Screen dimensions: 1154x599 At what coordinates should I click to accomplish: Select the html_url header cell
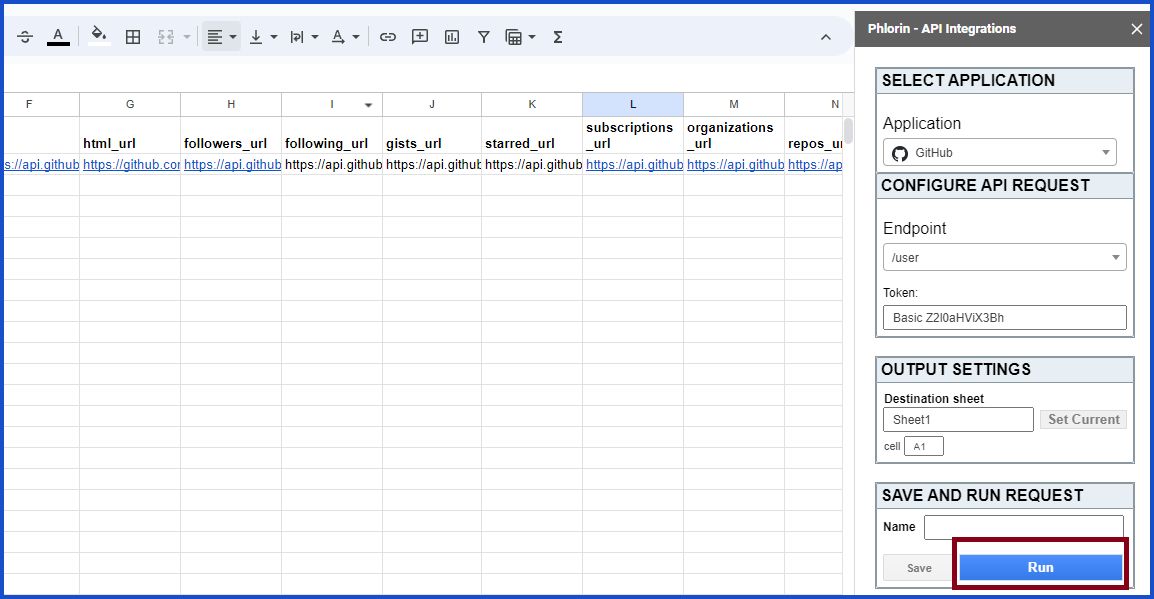130,135
